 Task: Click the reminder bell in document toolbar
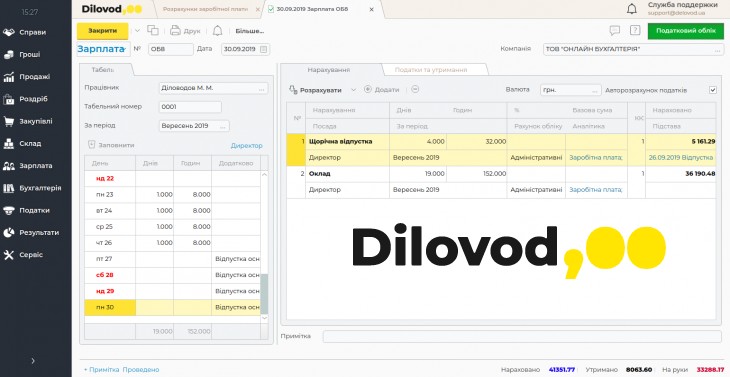pyautogui.click(x=217, y=31)
